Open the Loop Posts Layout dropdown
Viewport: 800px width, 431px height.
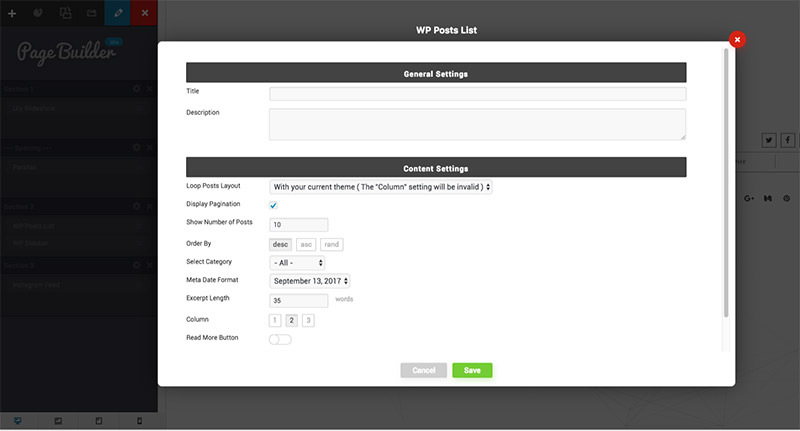pos(381,187)
